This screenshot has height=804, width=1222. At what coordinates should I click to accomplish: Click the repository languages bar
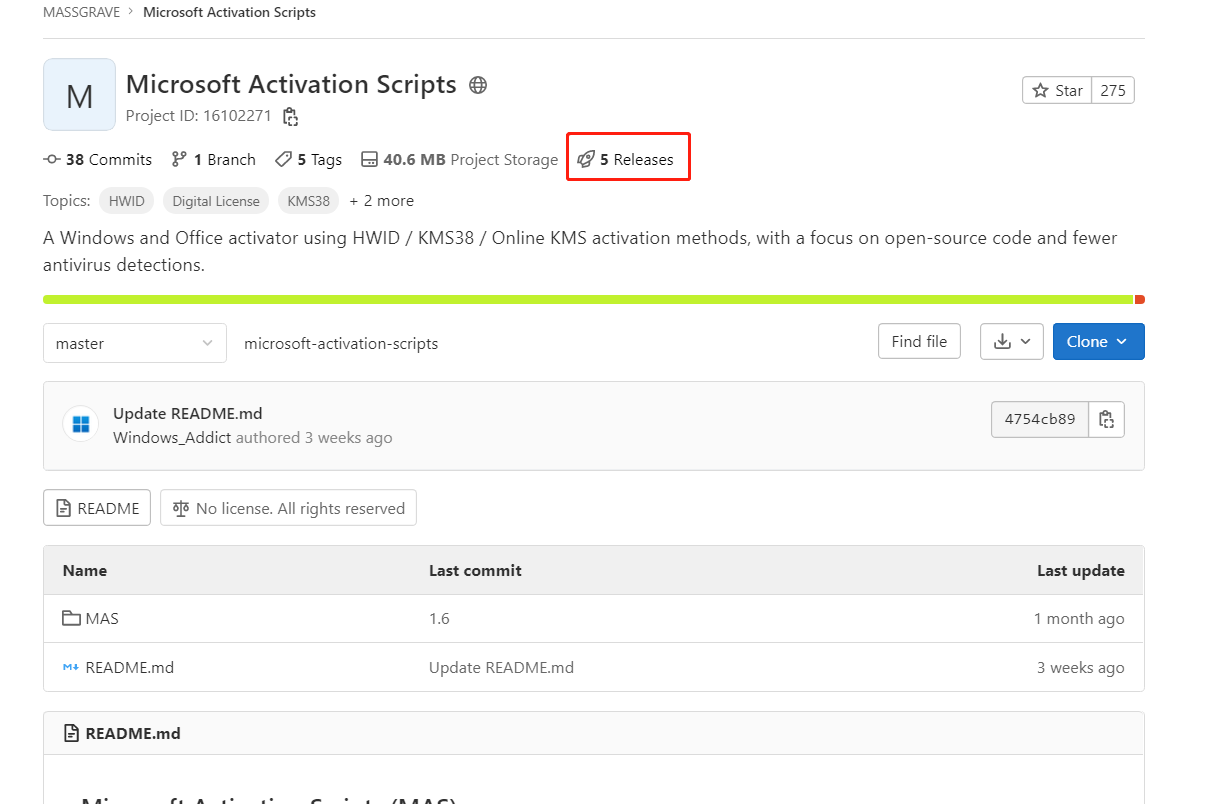pos(594,299)
